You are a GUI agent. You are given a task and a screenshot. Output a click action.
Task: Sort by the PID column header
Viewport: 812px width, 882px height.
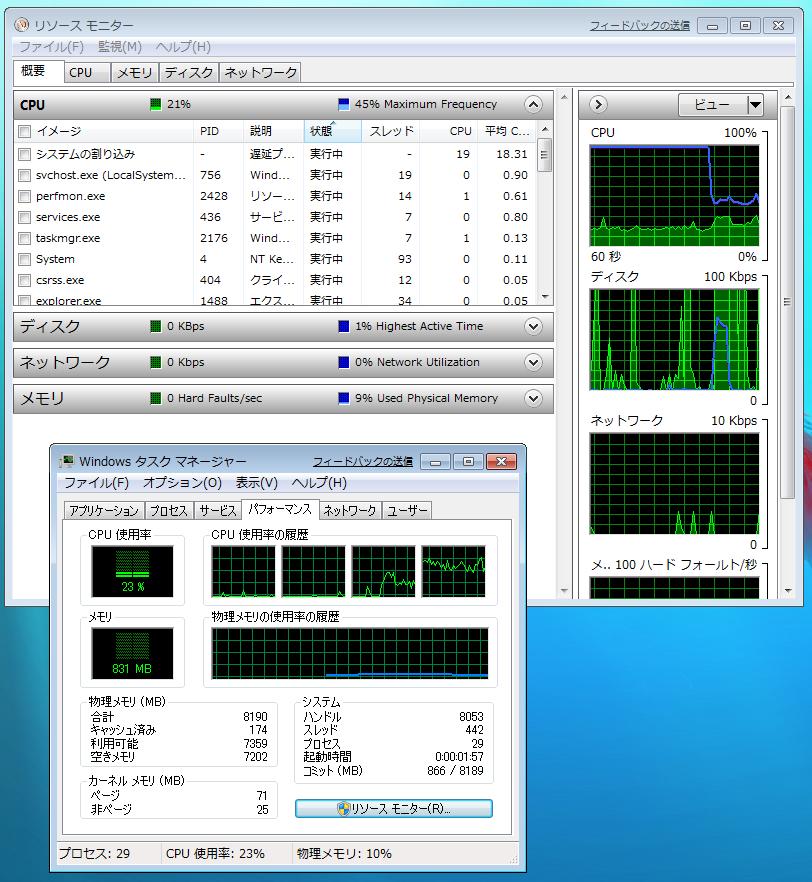click(x=218, y=131)
